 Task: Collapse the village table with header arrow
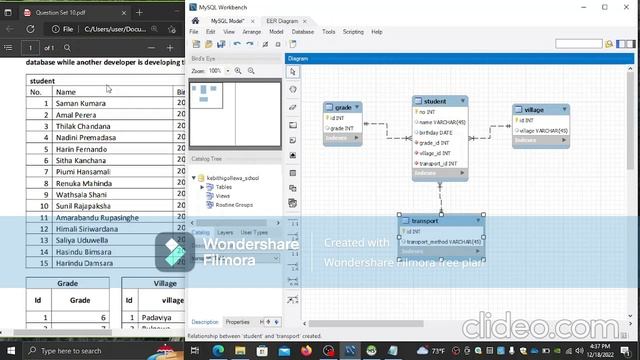click(564, 109)
